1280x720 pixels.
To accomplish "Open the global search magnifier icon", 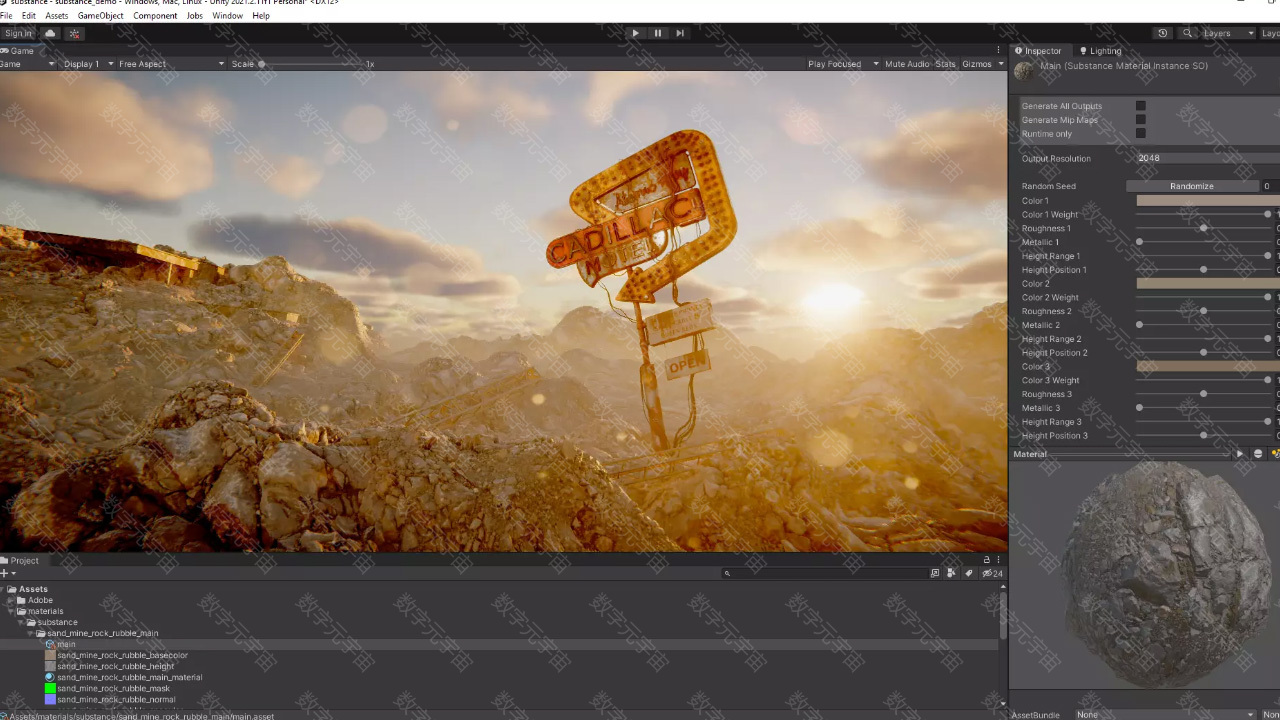I will point(1187,33).
